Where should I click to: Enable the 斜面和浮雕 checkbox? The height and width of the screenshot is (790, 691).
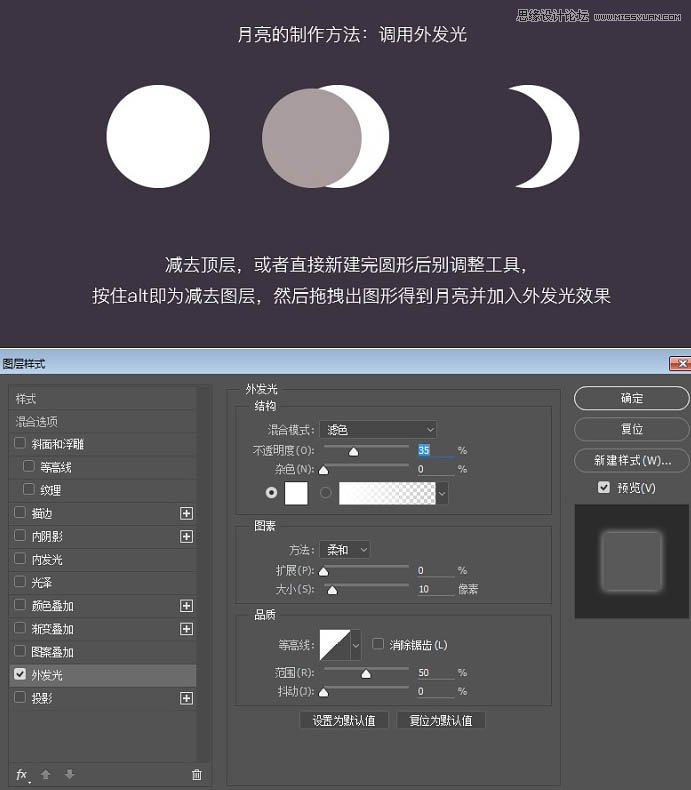click(x=20, y=443)
